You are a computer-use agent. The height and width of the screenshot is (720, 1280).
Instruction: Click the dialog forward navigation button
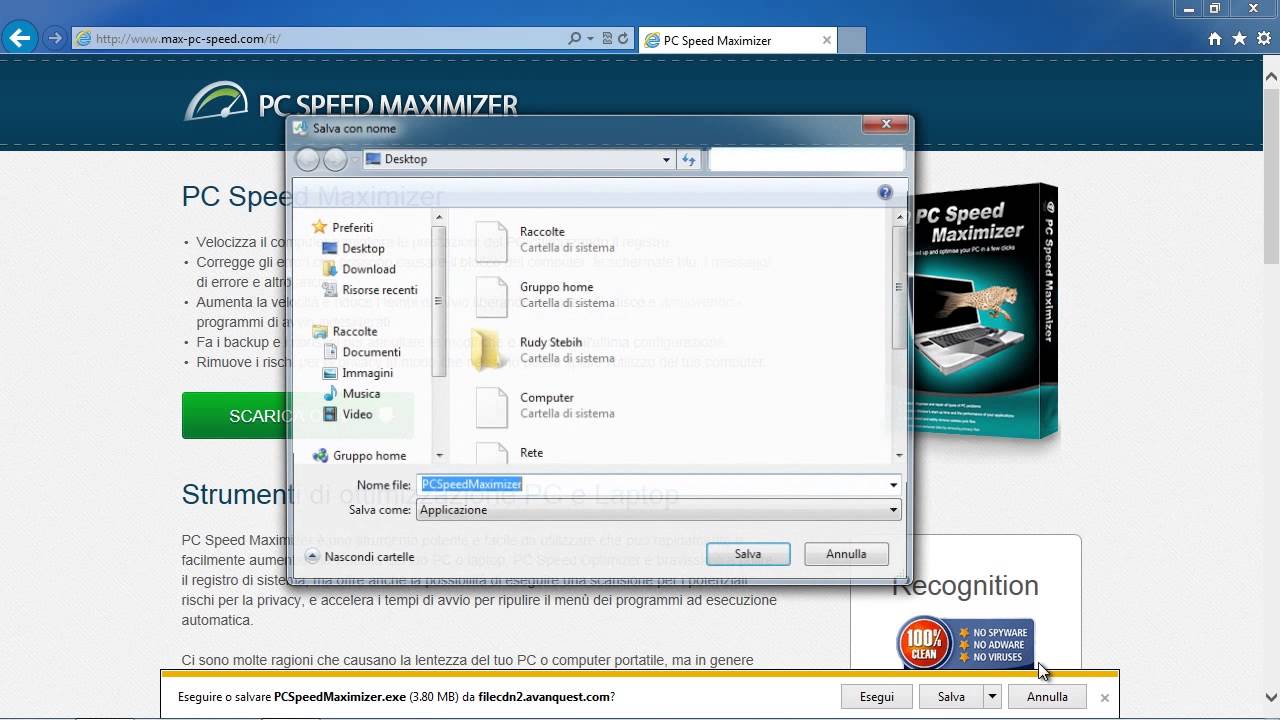pos(335,159)
